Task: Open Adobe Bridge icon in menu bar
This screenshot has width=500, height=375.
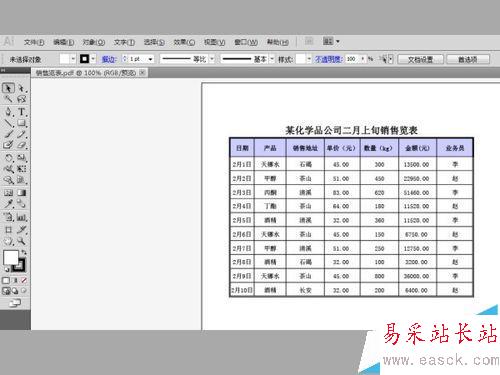Action: click(x=309, y=41)
